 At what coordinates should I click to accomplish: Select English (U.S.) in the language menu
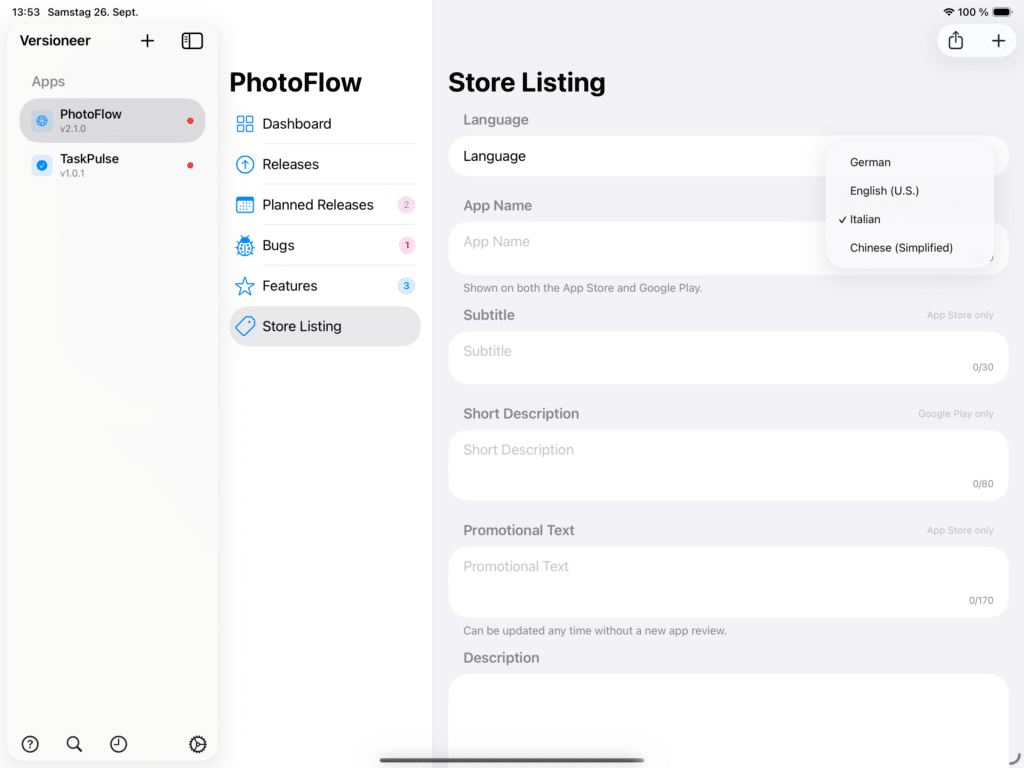910,191
